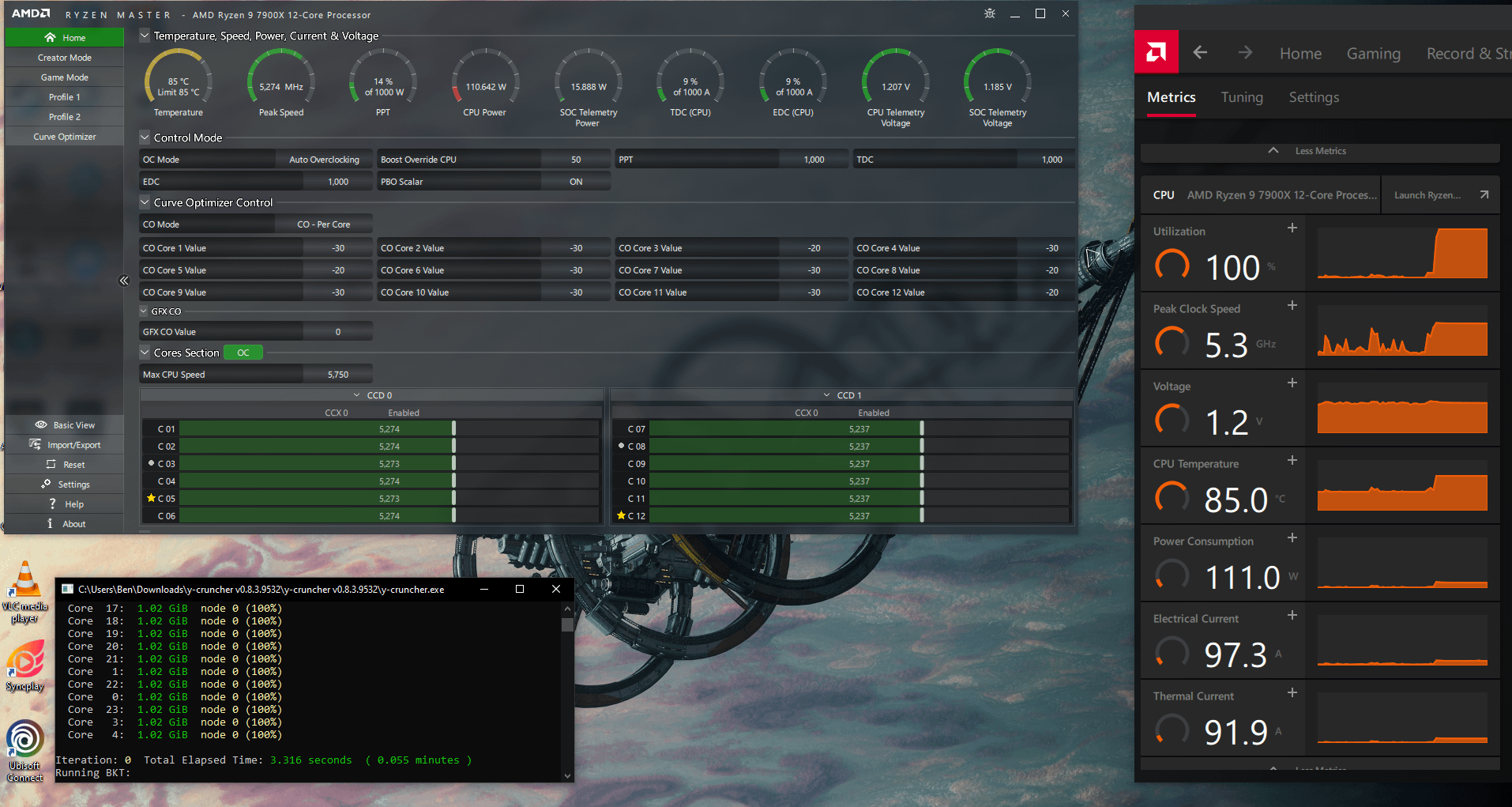
Task: Go forward with the AMD Software forward arrow
Action: [x=1246, y=52]
